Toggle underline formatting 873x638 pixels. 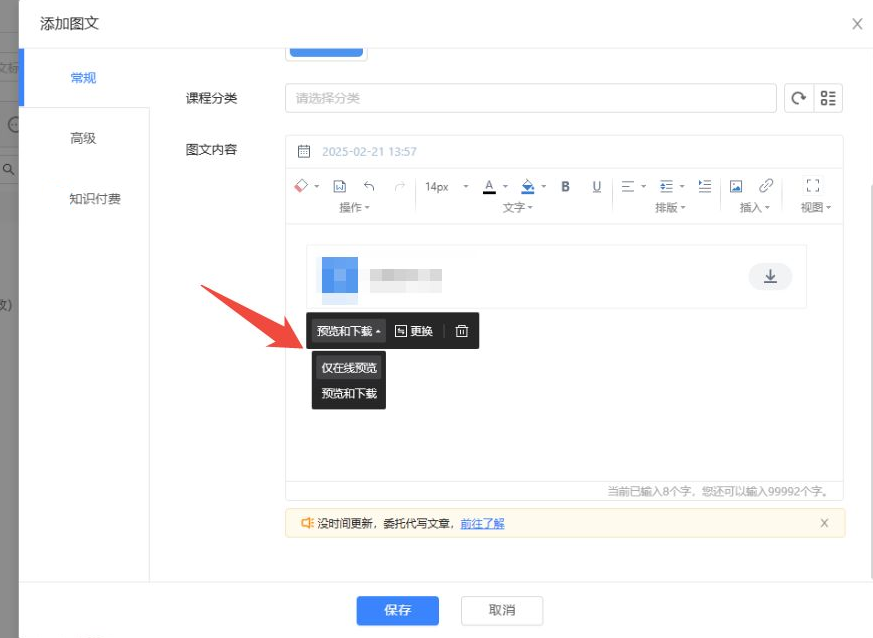596,187
